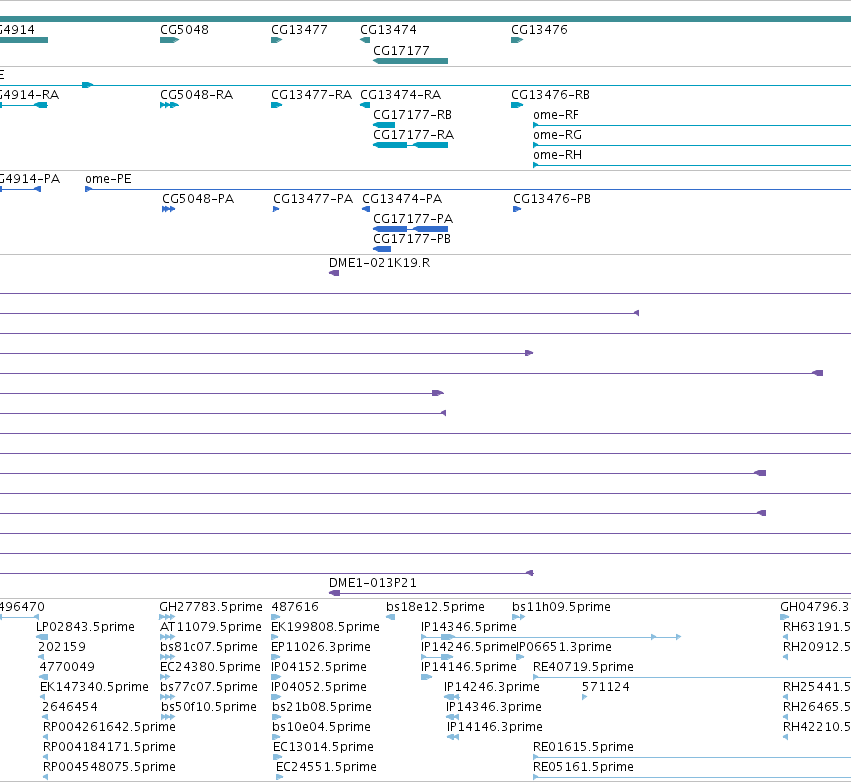Select the CG5048 gene label
Image resolution: width=851 pixels, height=782 pixels.
click(x=184, y=30)
